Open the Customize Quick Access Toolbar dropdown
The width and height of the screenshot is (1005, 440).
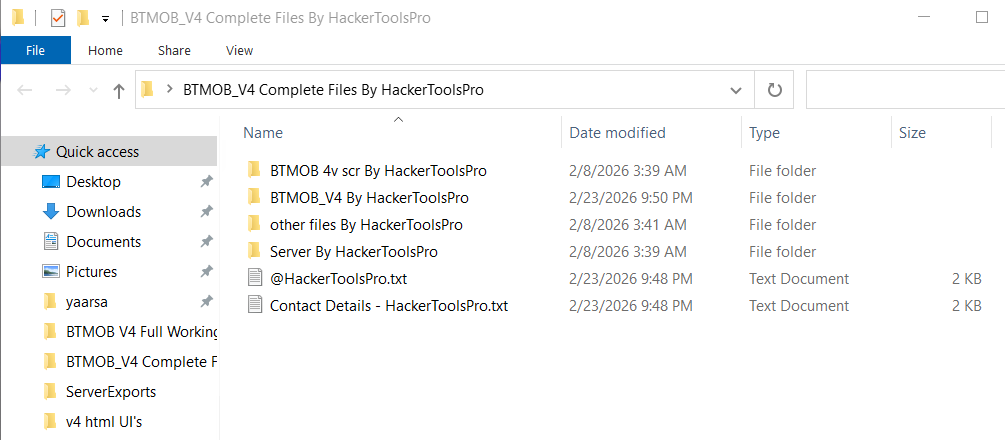[x=105, y=19]
